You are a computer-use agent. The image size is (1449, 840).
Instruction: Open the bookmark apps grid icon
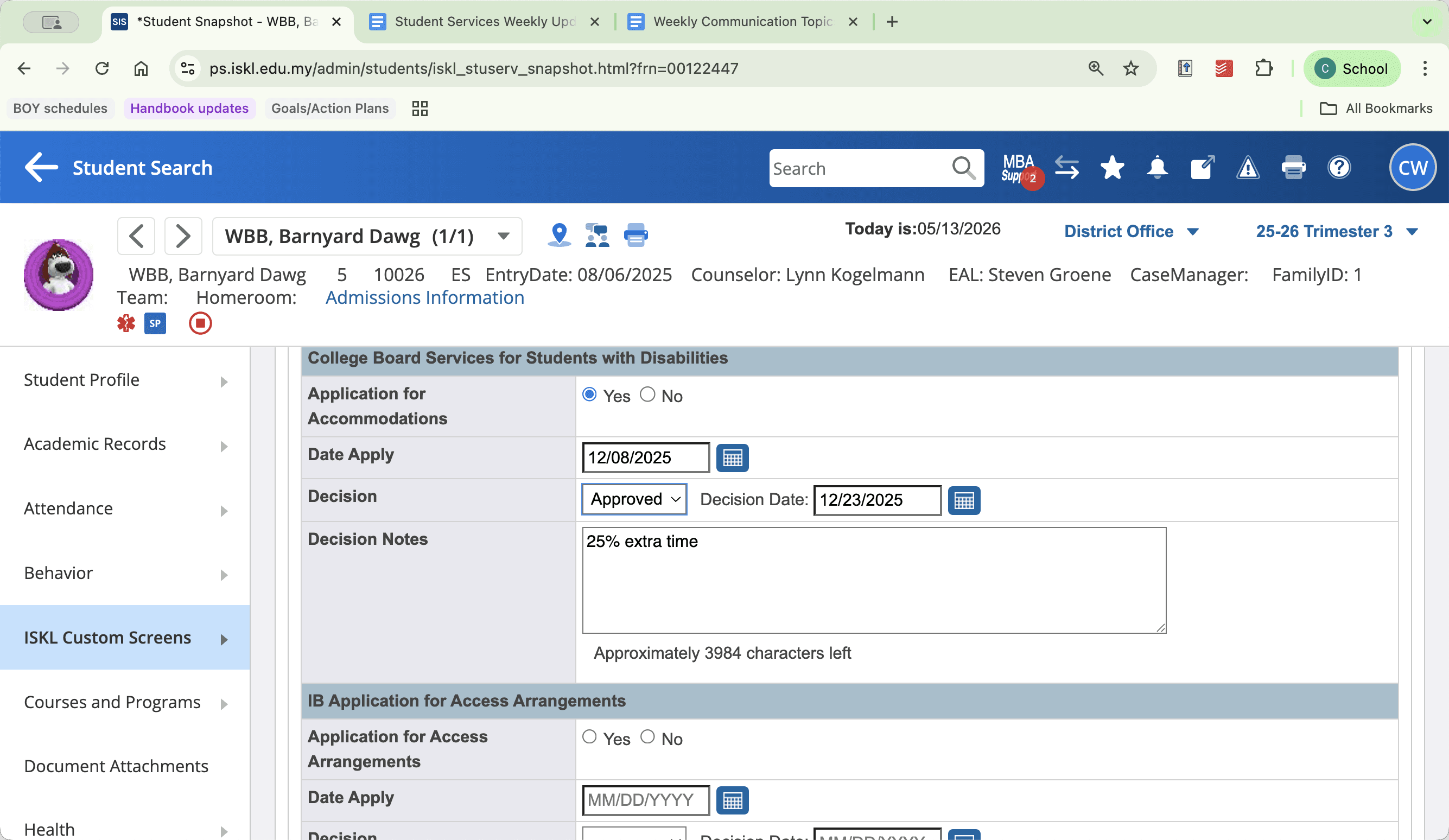pyautogui.click(x=420, y=108)
